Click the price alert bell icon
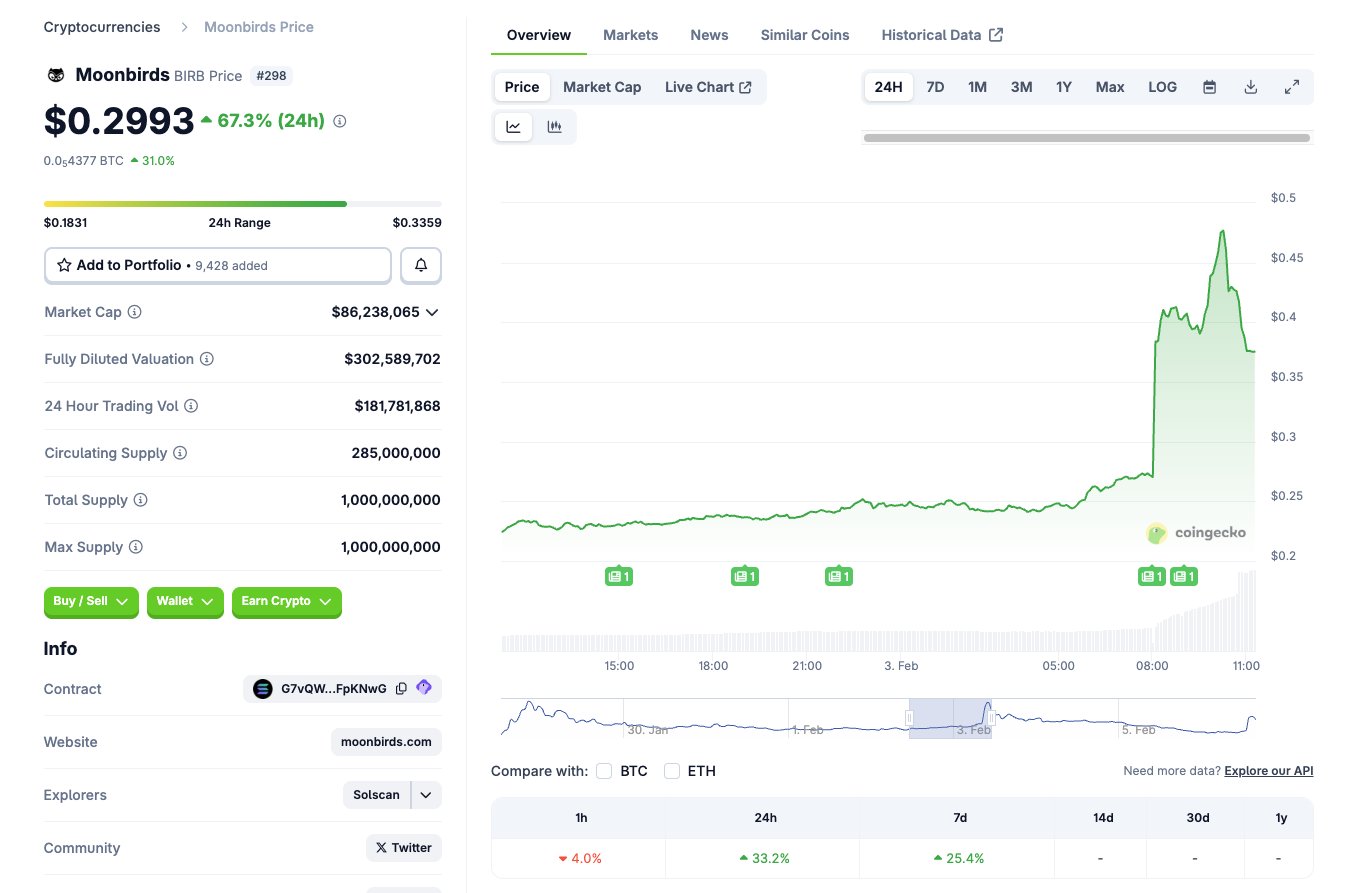 pyautogui.click(x=421, y=265)
